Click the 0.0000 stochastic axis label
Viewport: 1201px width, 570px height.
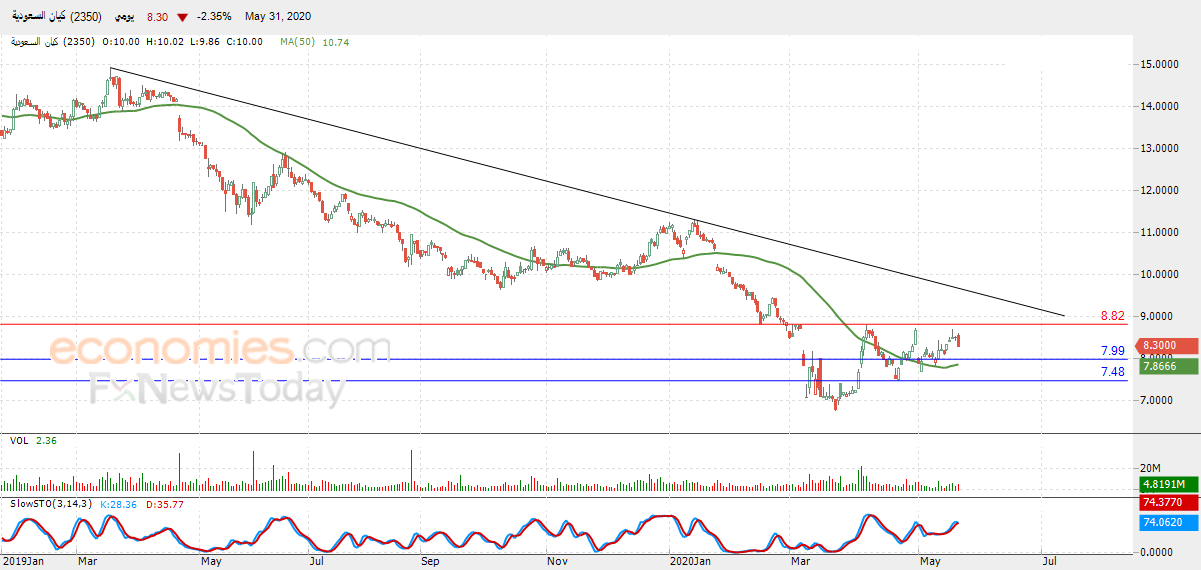click(x=1156, y=552)
